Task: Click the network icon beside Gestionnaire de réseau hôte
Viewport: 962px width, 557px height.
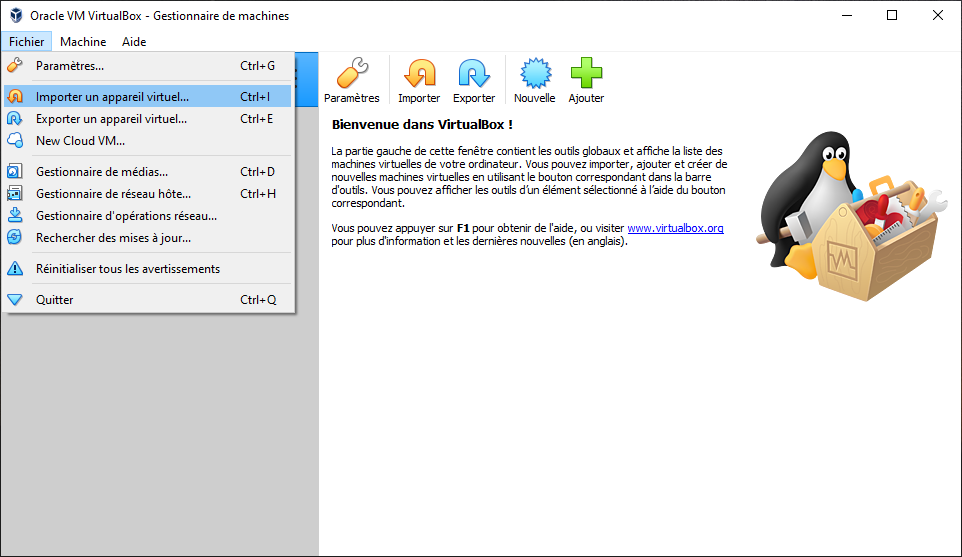Action: tap(15, 194)
